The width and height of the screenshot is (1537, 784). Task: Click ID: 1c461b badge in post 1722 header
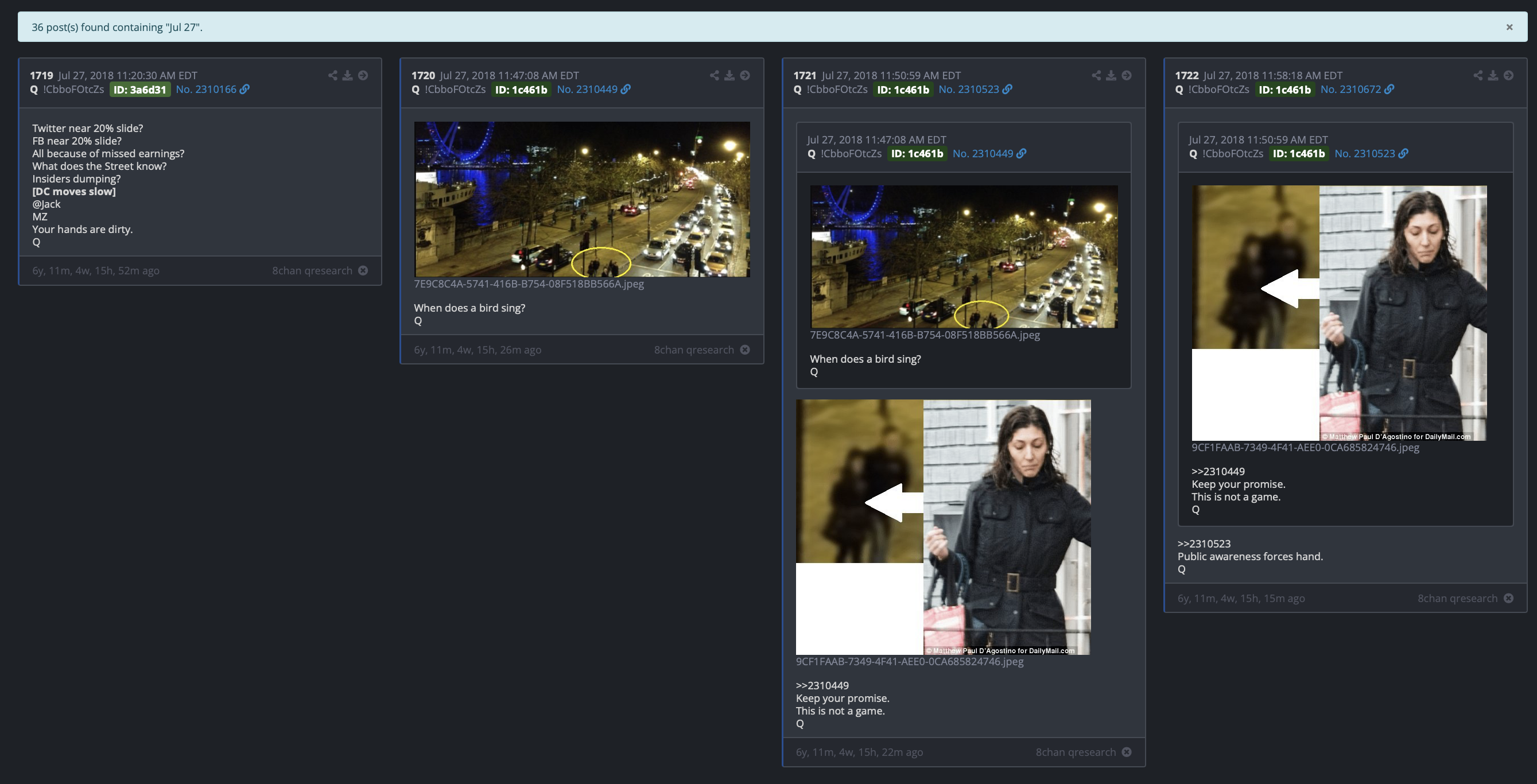pos(1284,90)
